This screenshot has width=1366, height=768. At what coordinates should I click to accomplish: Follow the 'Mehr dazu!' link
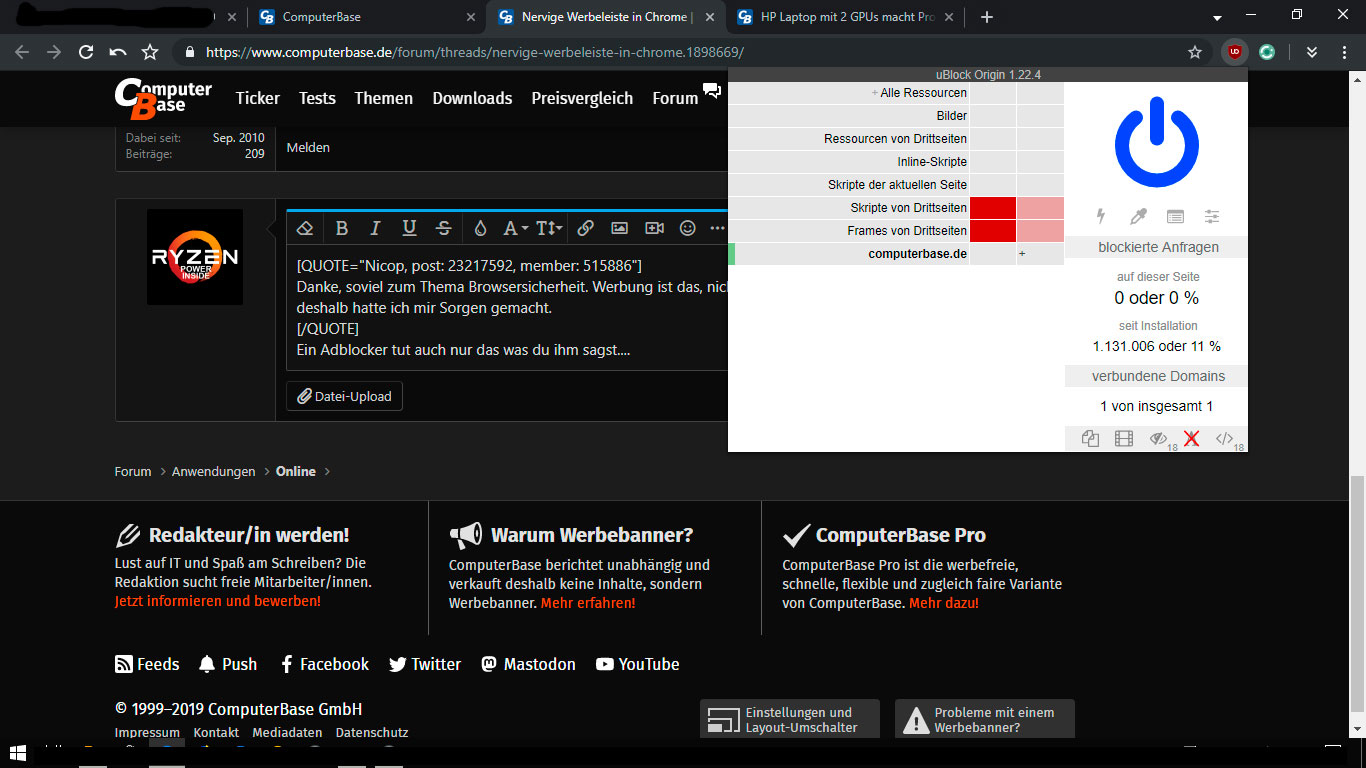[944, 603]
